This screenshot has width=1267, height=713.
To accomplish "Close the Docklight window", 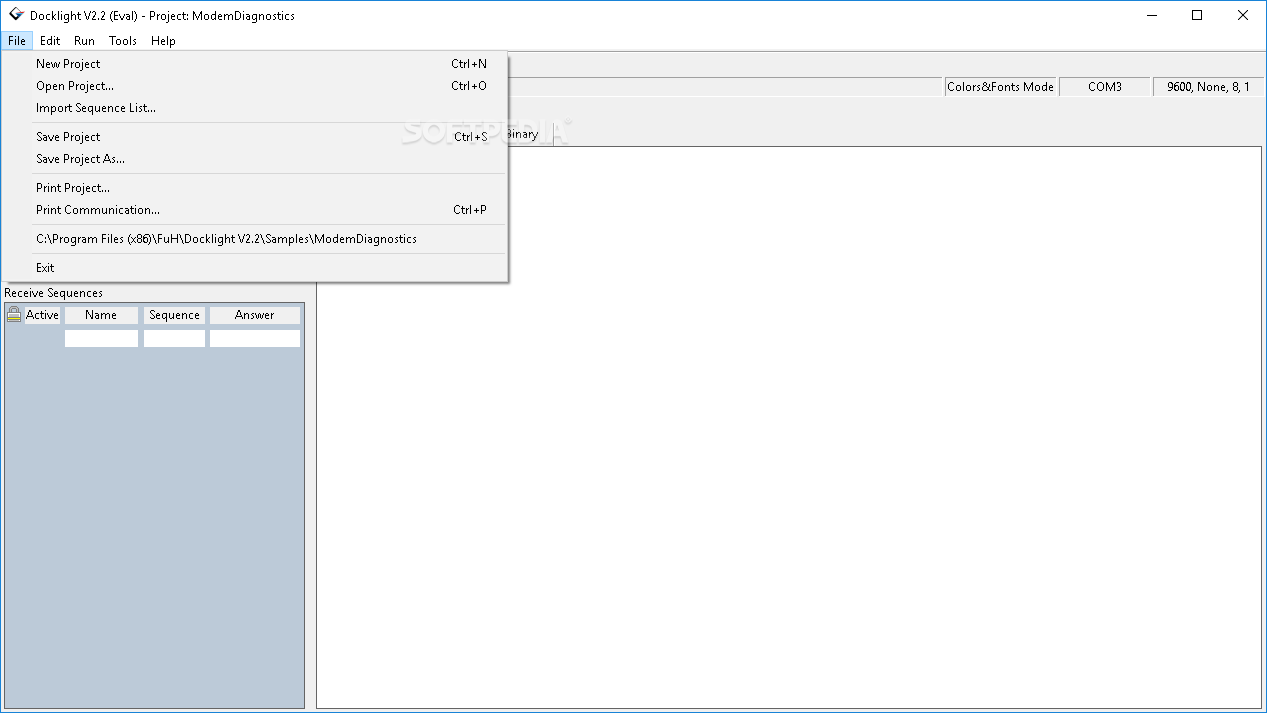I will pos(1243,15).
